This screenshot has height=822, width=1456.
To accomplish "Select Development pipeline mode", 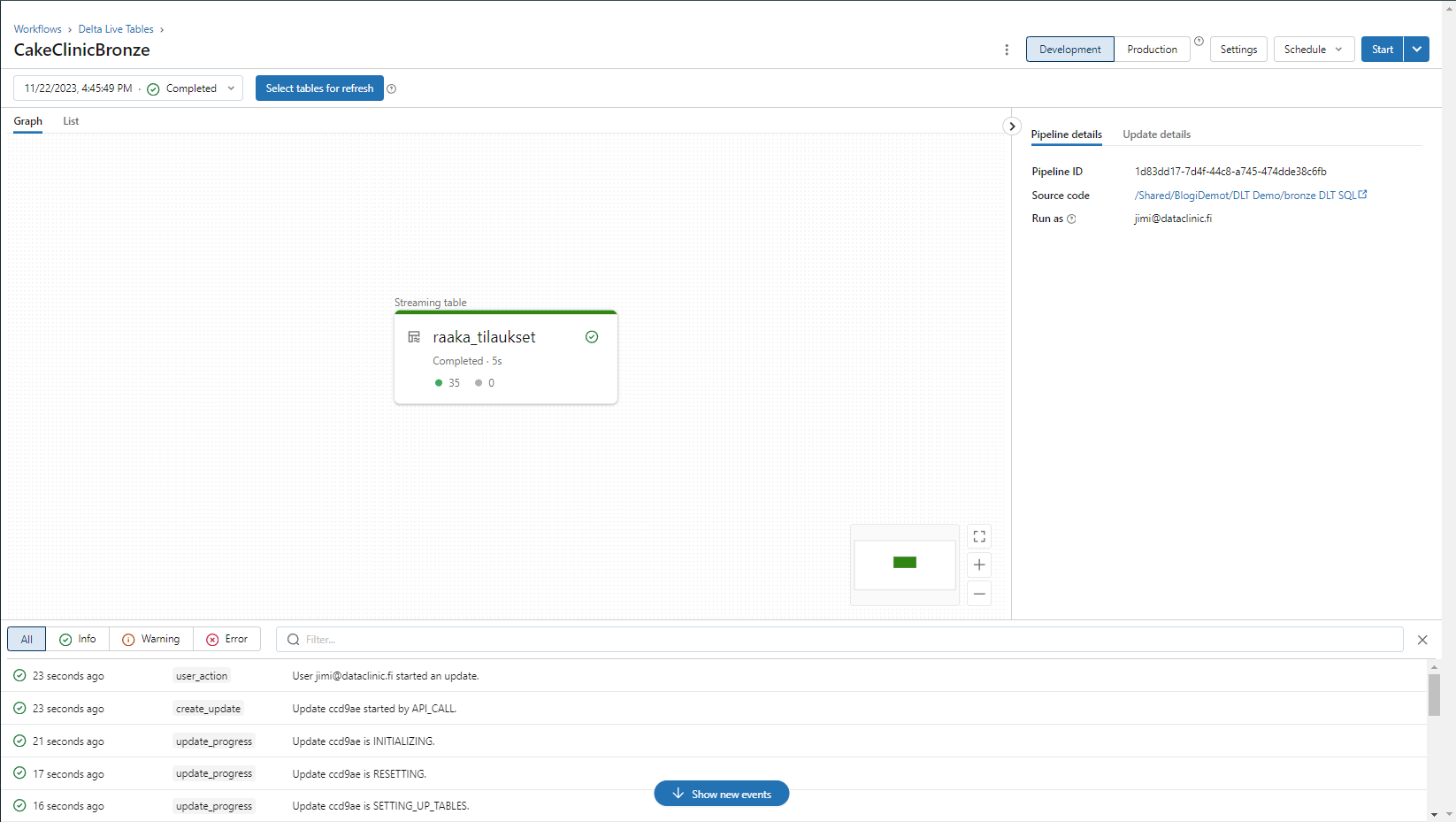I will click(x=1069, y=50).
